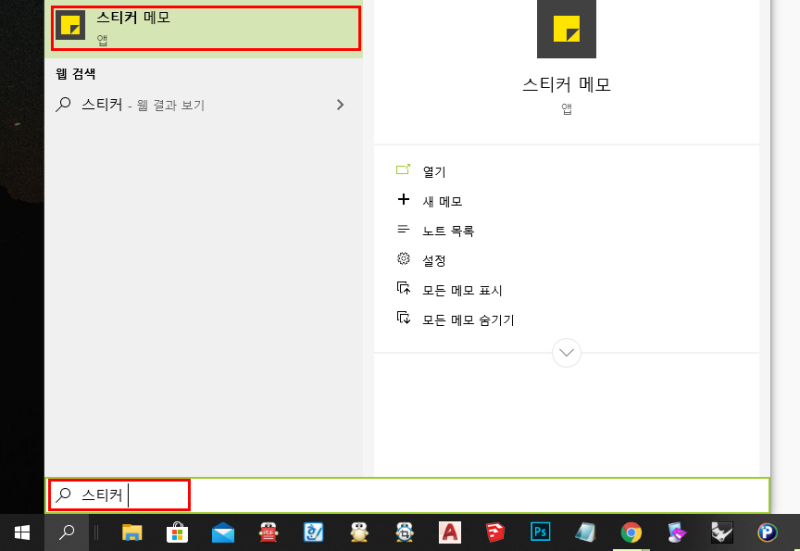
Task: Click the 웹 검색 section heading
Action: [76, 74]
